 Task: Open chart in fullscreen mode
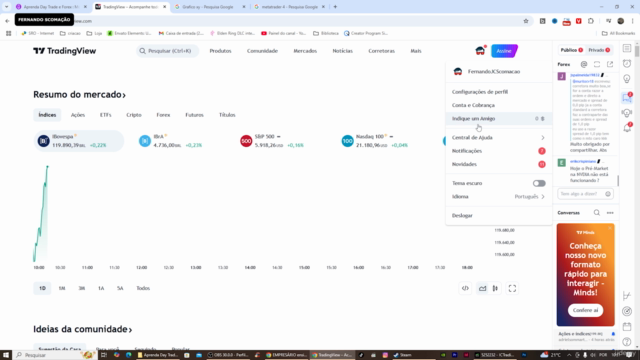(x=512, y=288)
